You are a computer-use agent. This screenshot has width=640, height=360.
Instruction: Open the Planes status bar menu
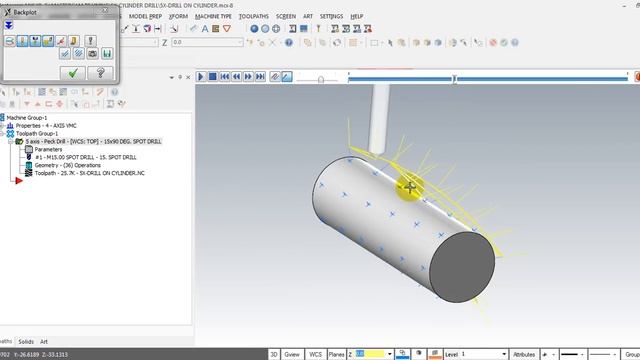[336, 354]
